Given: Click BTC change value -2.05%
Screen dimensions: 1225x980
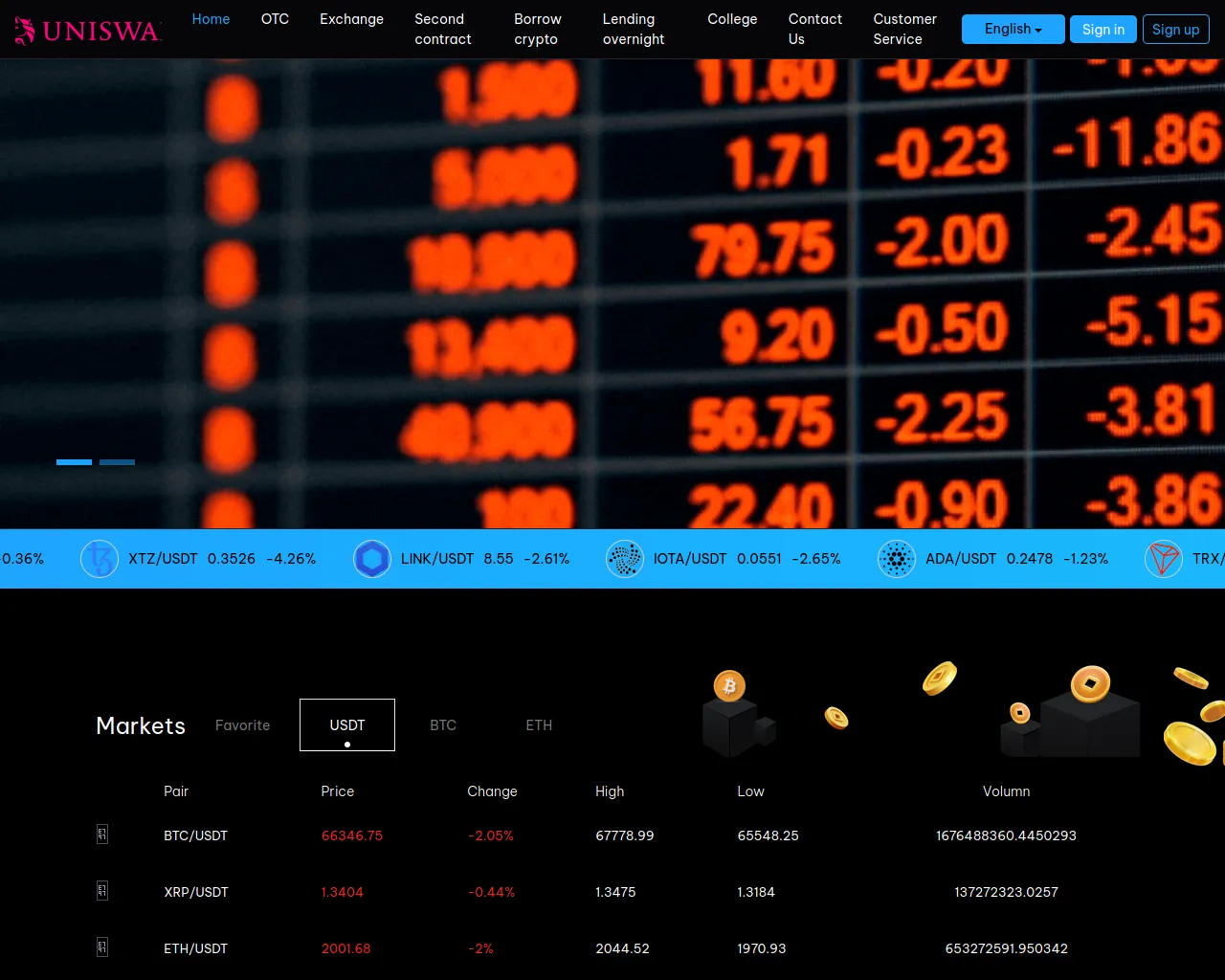Looking at the screenshot, I should point(491,835).
